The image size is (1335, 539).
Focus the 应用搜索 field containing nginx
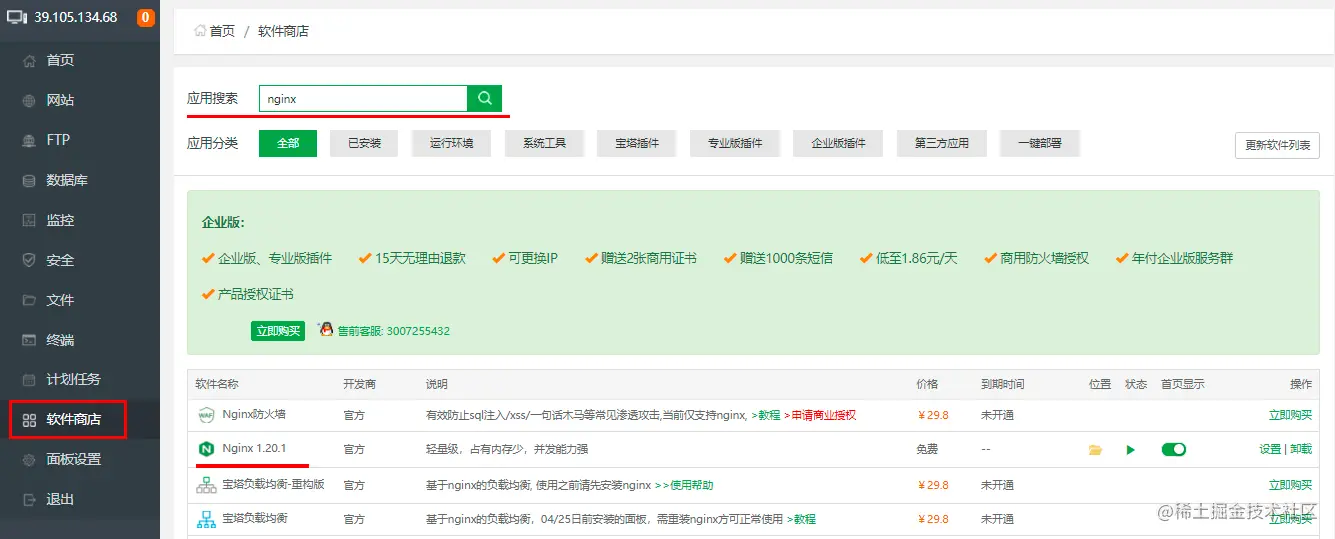[363, 98]
